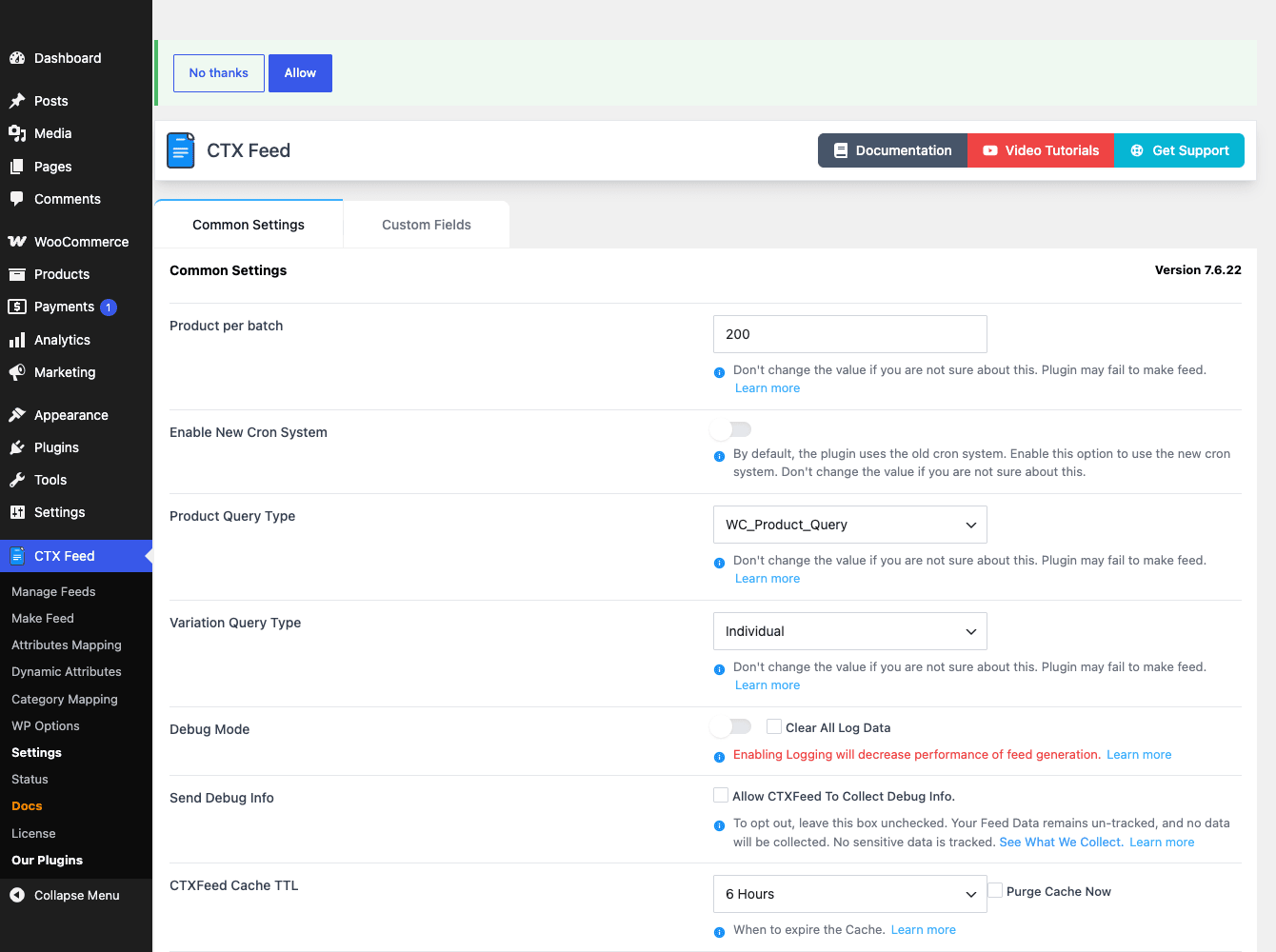Screen dimensions: 1276x952
Task: Click the Version 7.6.22 text
Action: pyautogui.click(x=1198, y=270)
